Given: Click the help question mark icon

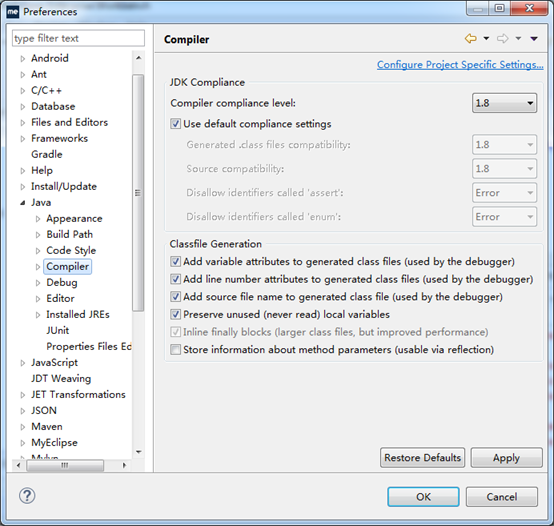Looking at the screenshot, I should click(27, 496).
